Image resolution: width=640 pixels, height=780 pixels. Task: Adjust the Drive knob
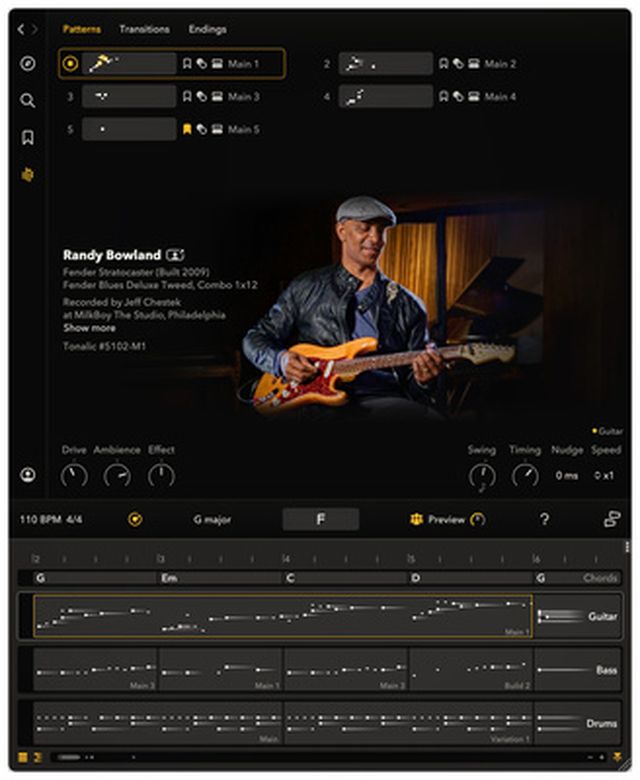[x=74, y=476]
